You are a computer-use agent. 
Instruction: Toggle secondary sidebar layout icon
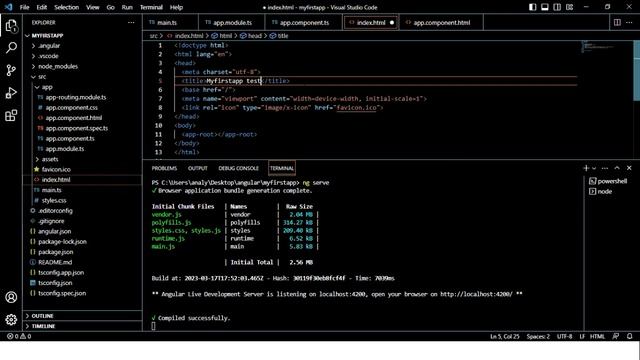click(557, 7)
